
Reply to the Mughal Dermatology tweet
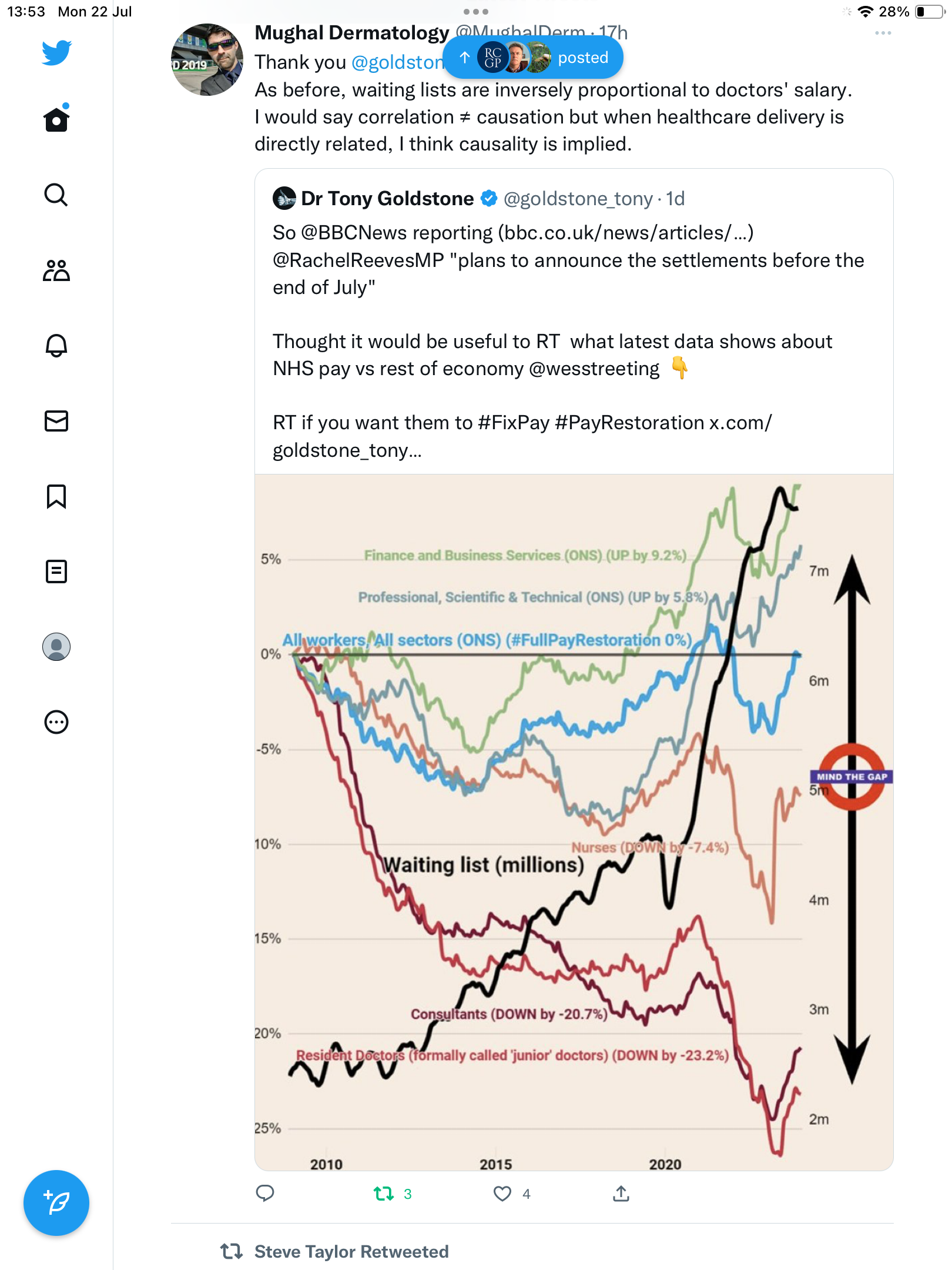point(265,1194)
